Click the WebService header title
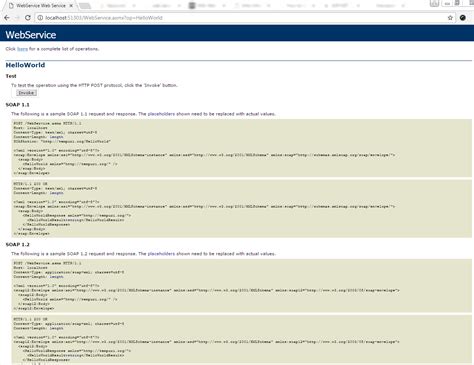This screenshot has height=365, width=474. (31, 35)
